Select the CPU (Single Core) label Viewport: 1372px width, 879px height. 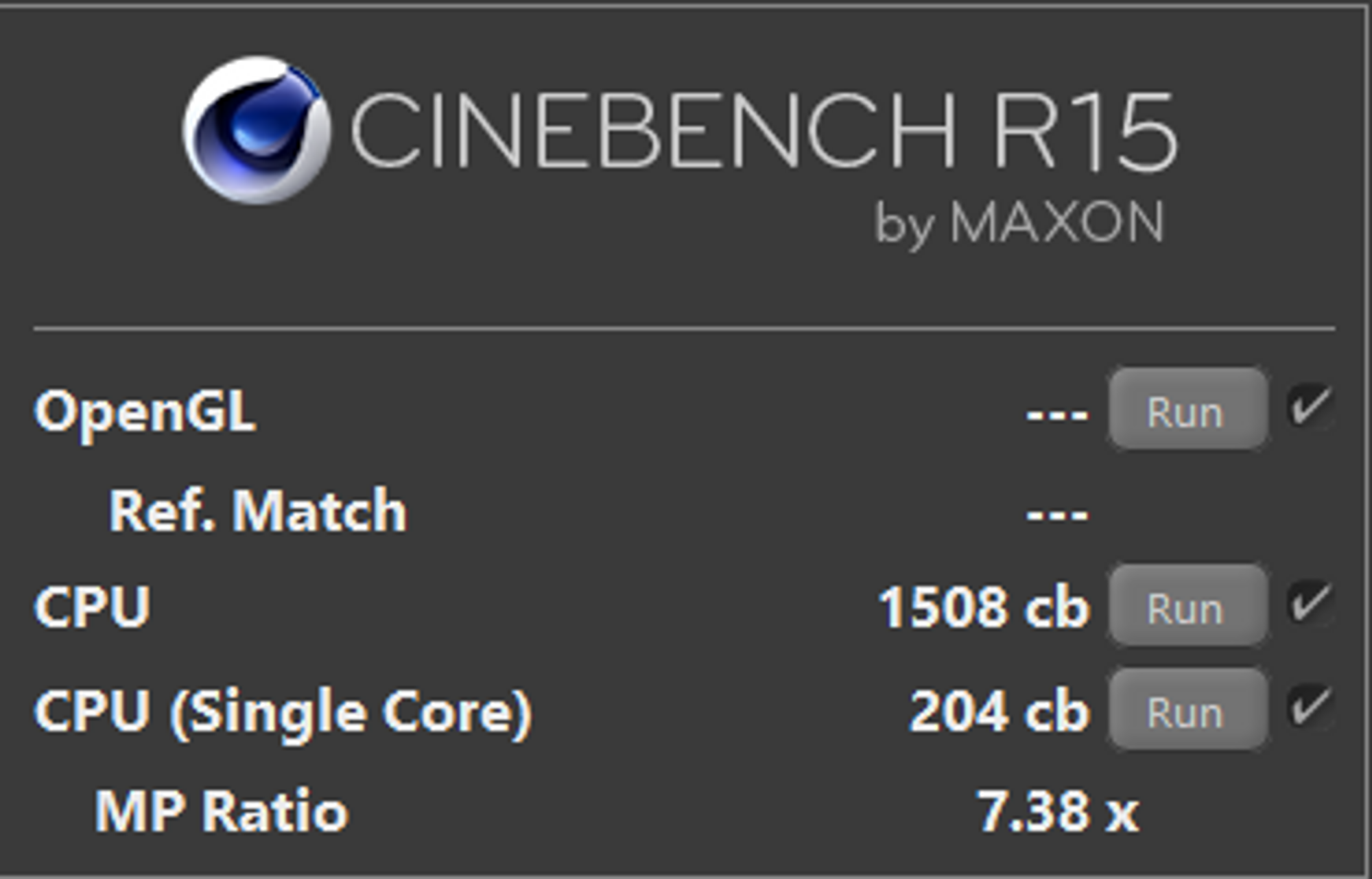coord(283,714)
